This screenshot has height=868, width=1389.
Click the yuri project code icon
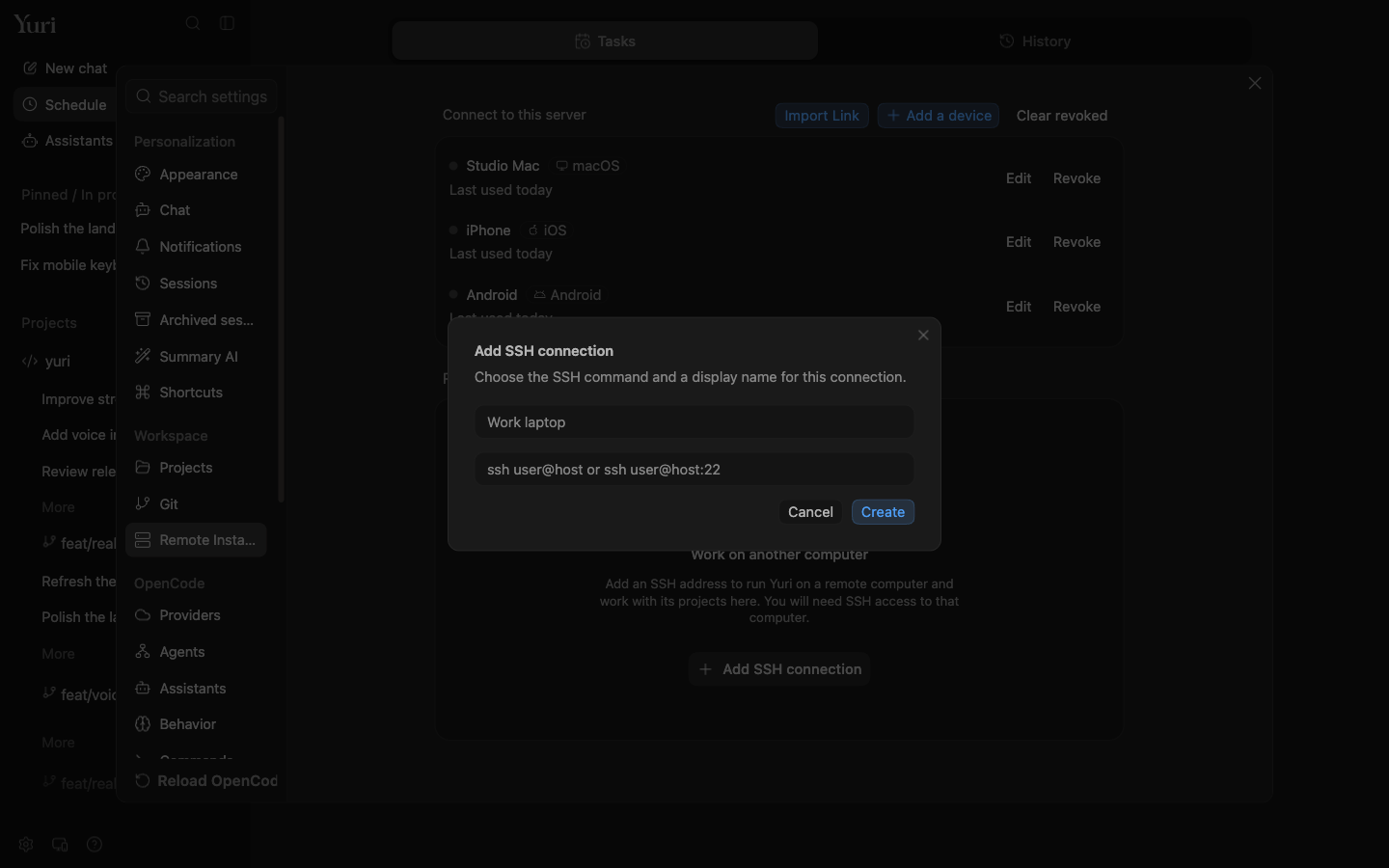click(x=30, y=361)
